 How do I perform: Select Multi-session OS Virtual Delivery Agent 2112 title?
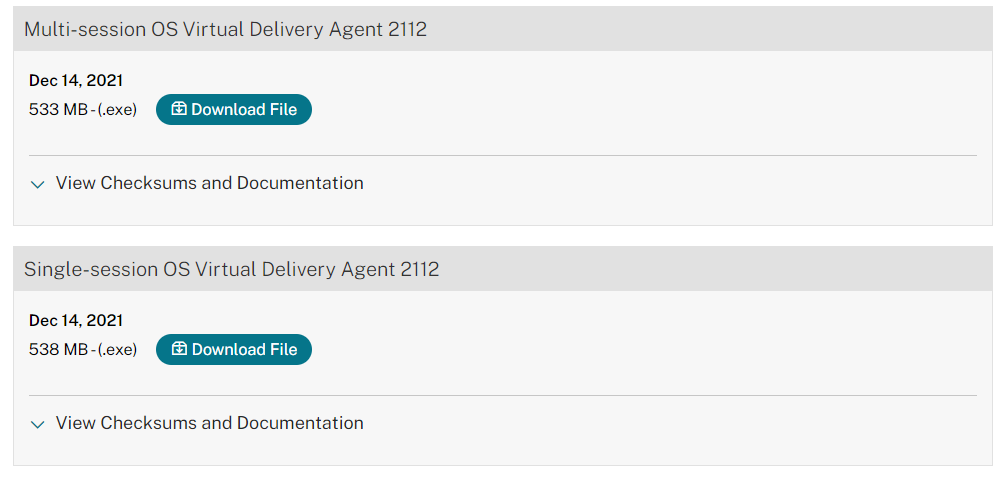(225, 29)
